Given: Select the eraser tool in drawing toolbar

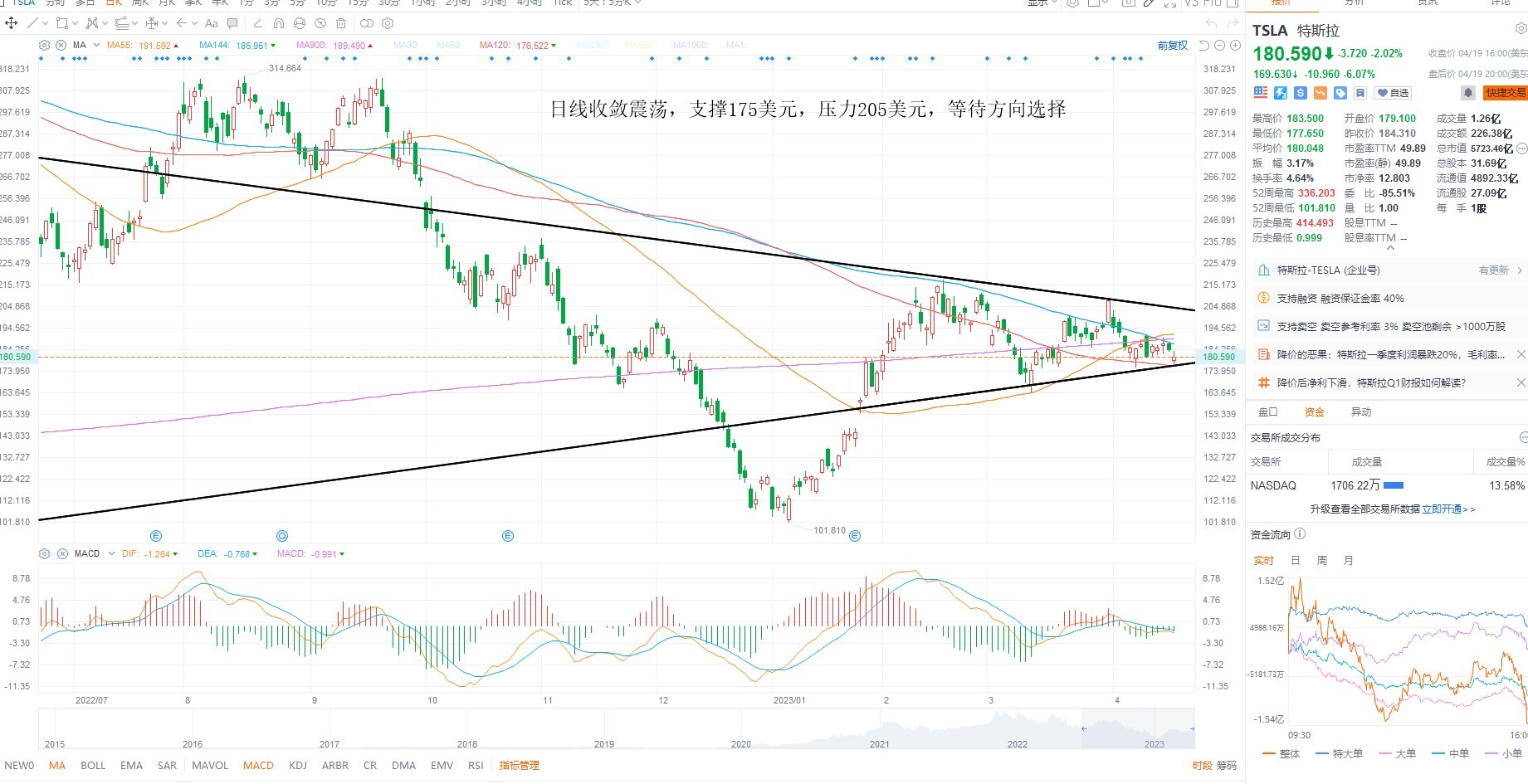Looking at the screenshot, I should coord(257,23).
